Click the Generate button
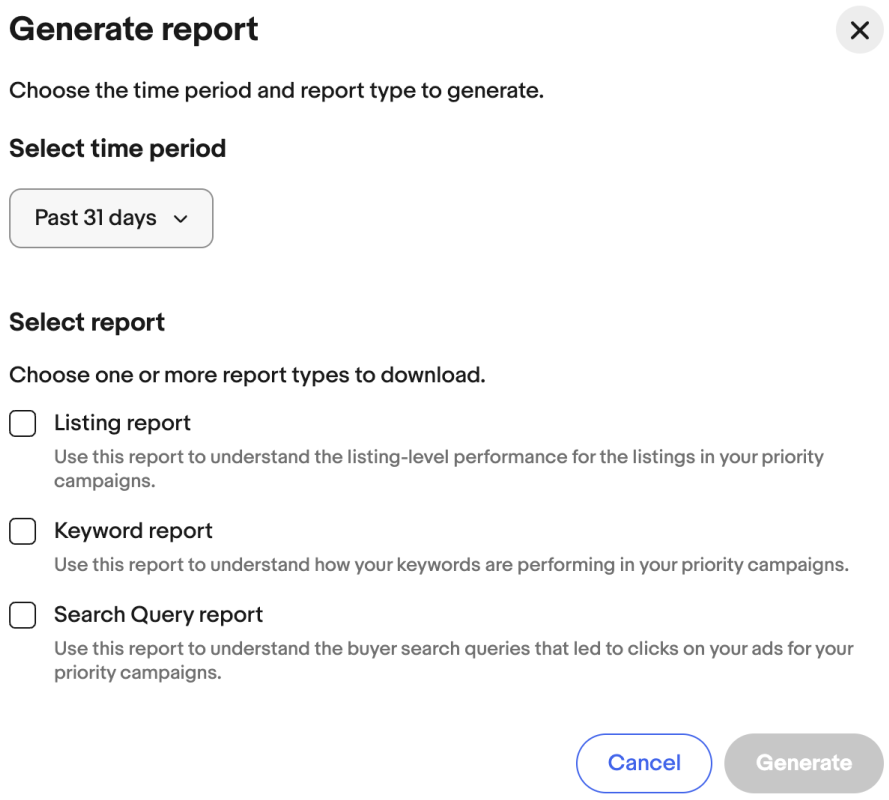 click(x=803, y=763)
